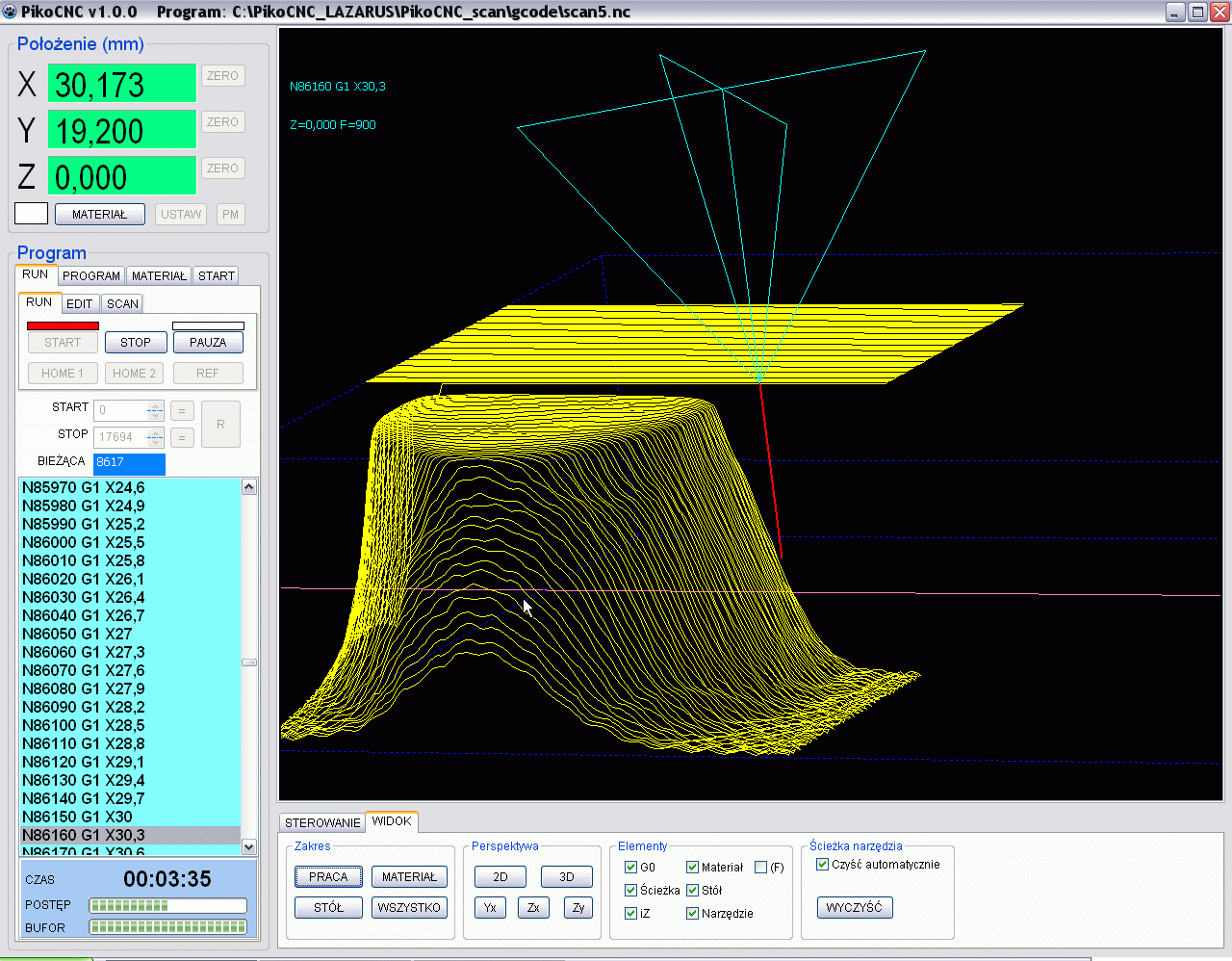
Task: Click the PRACA range button
Action: [328, 877]
